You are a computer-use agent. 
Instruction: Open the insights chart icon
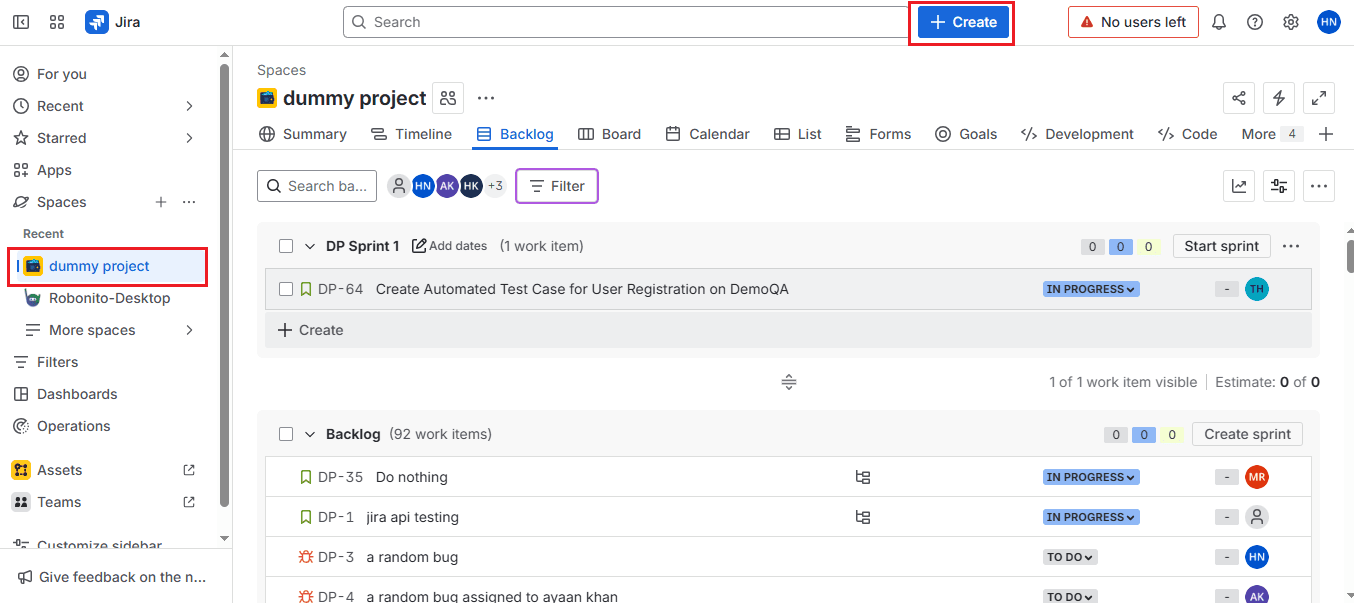(1239, 186)
